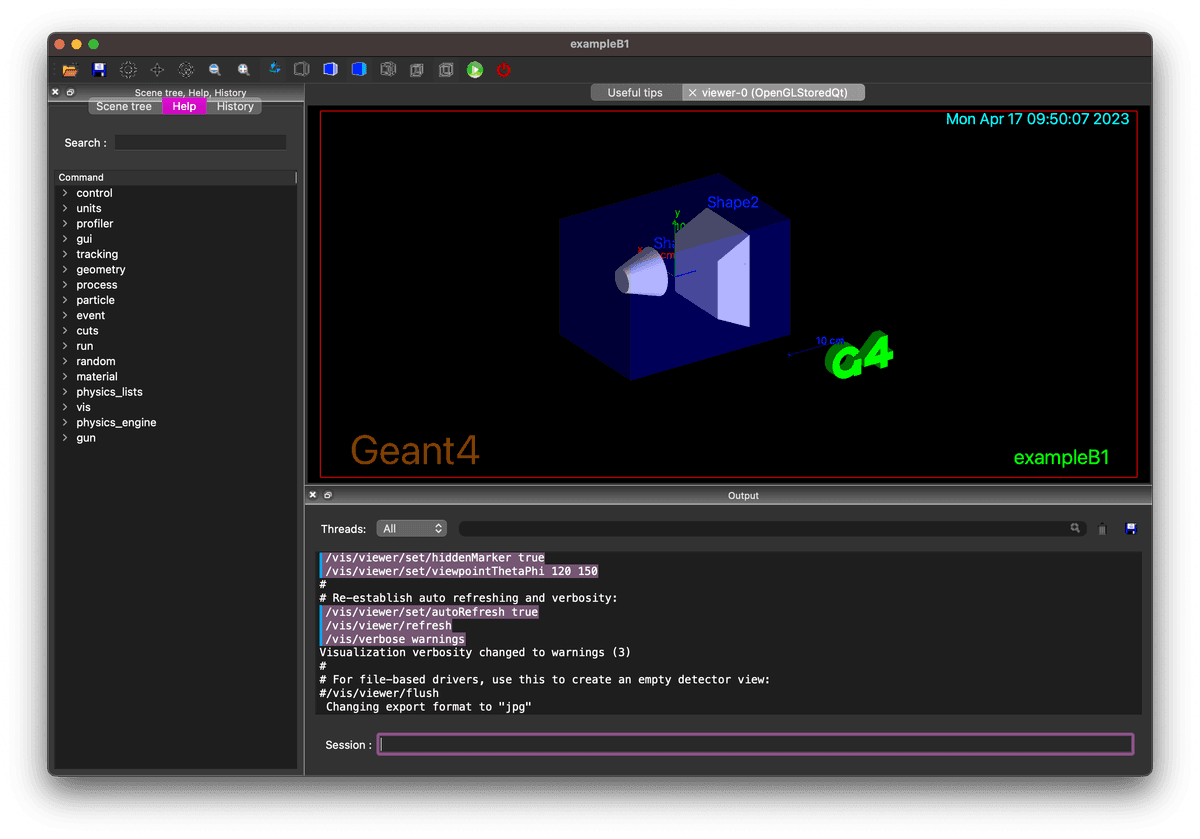This screenshot has width=1200, height=839.
Task: Click the zoom out magnifier in toolbar
Action: (x=215, y=70)
